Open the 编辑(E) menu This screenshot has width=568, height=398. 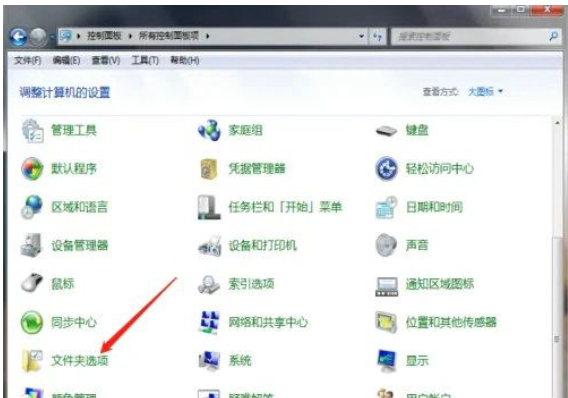click(x=66, y=60)
